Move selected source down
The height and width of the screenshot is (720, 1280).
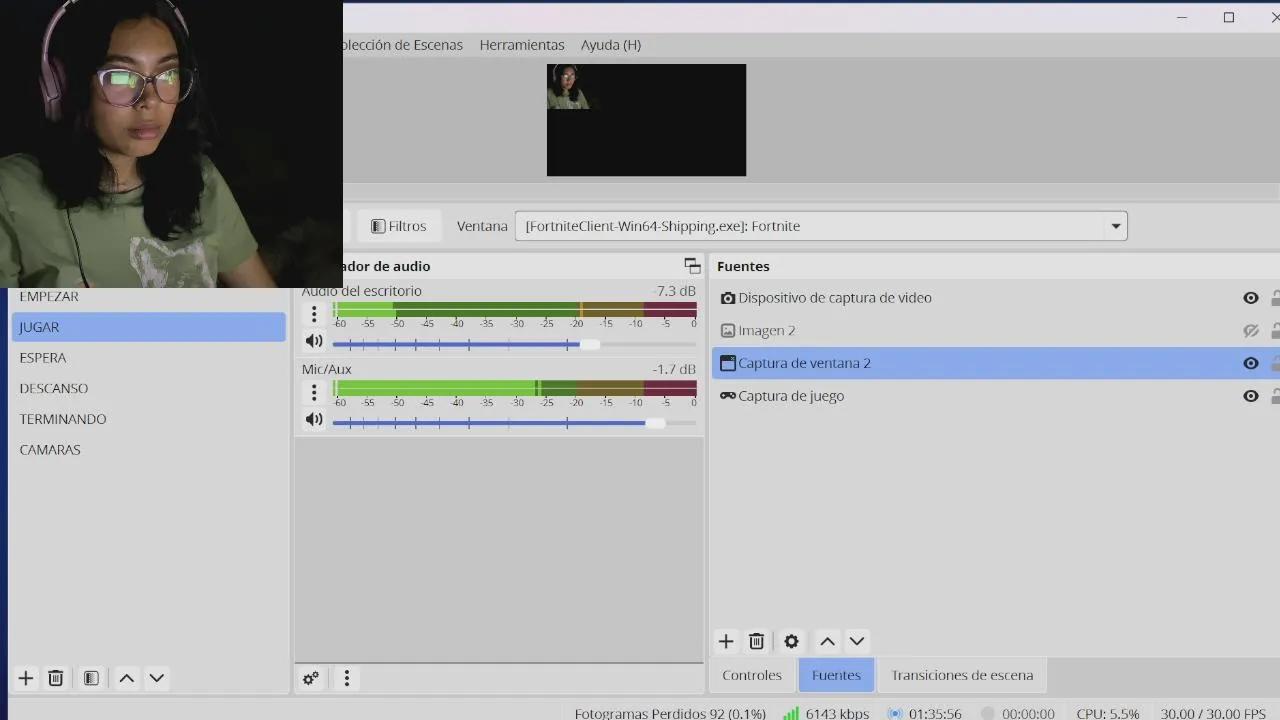(857, 641)
